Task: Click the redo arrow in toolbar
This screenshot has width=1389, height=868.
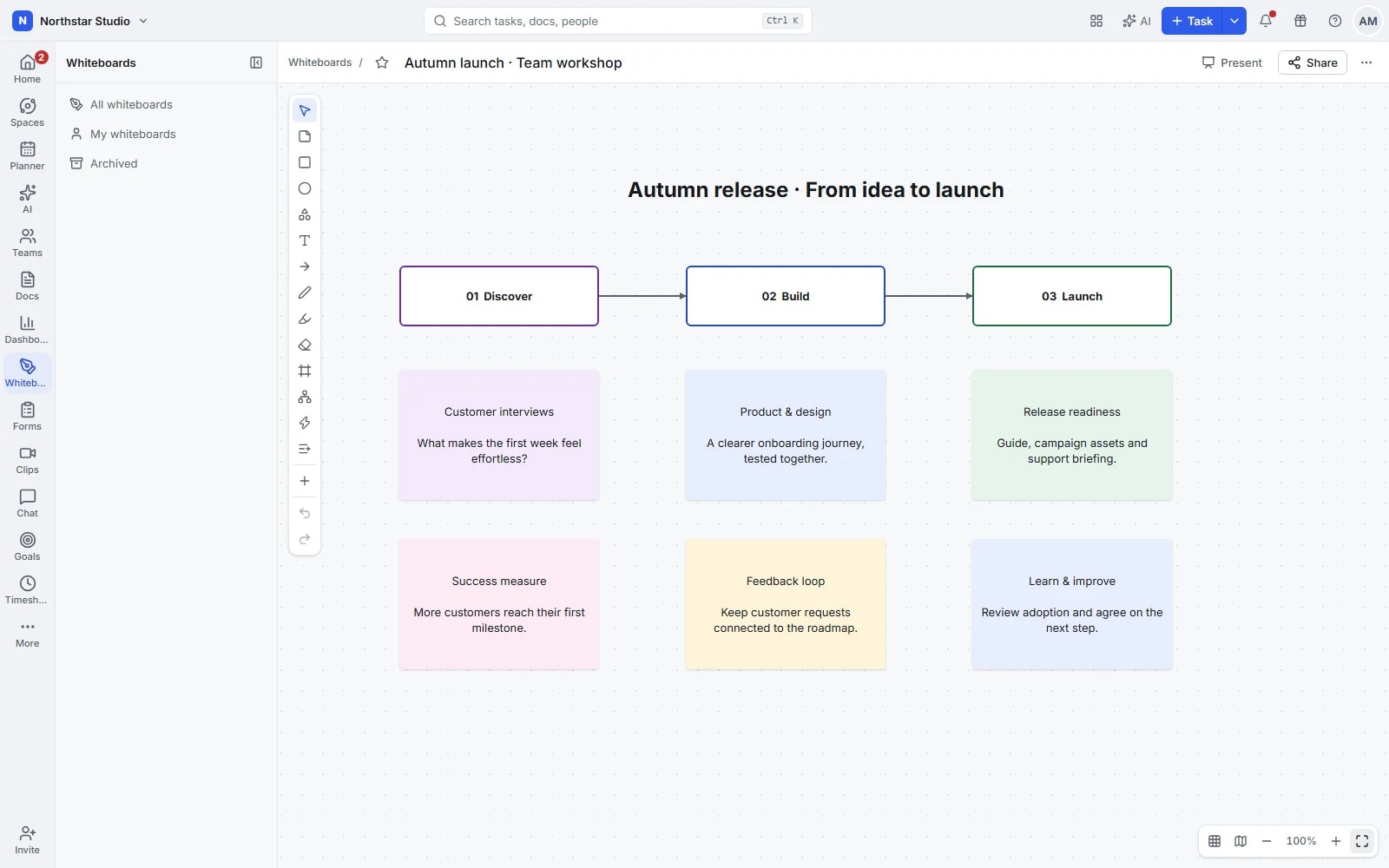Action: [305, 539]
